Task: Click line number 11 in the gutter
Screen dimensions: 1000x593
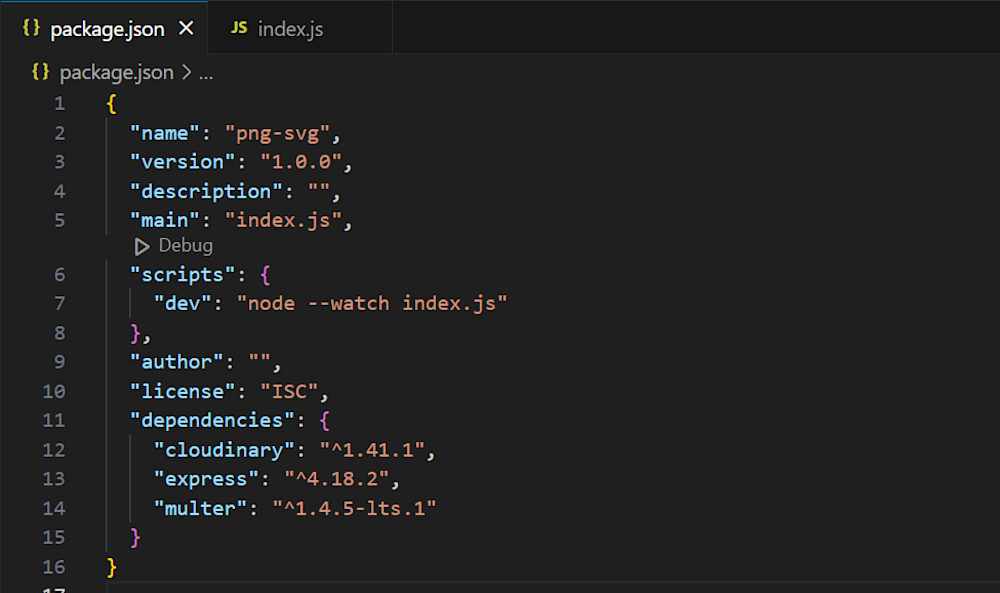Action: click(54, 420)
